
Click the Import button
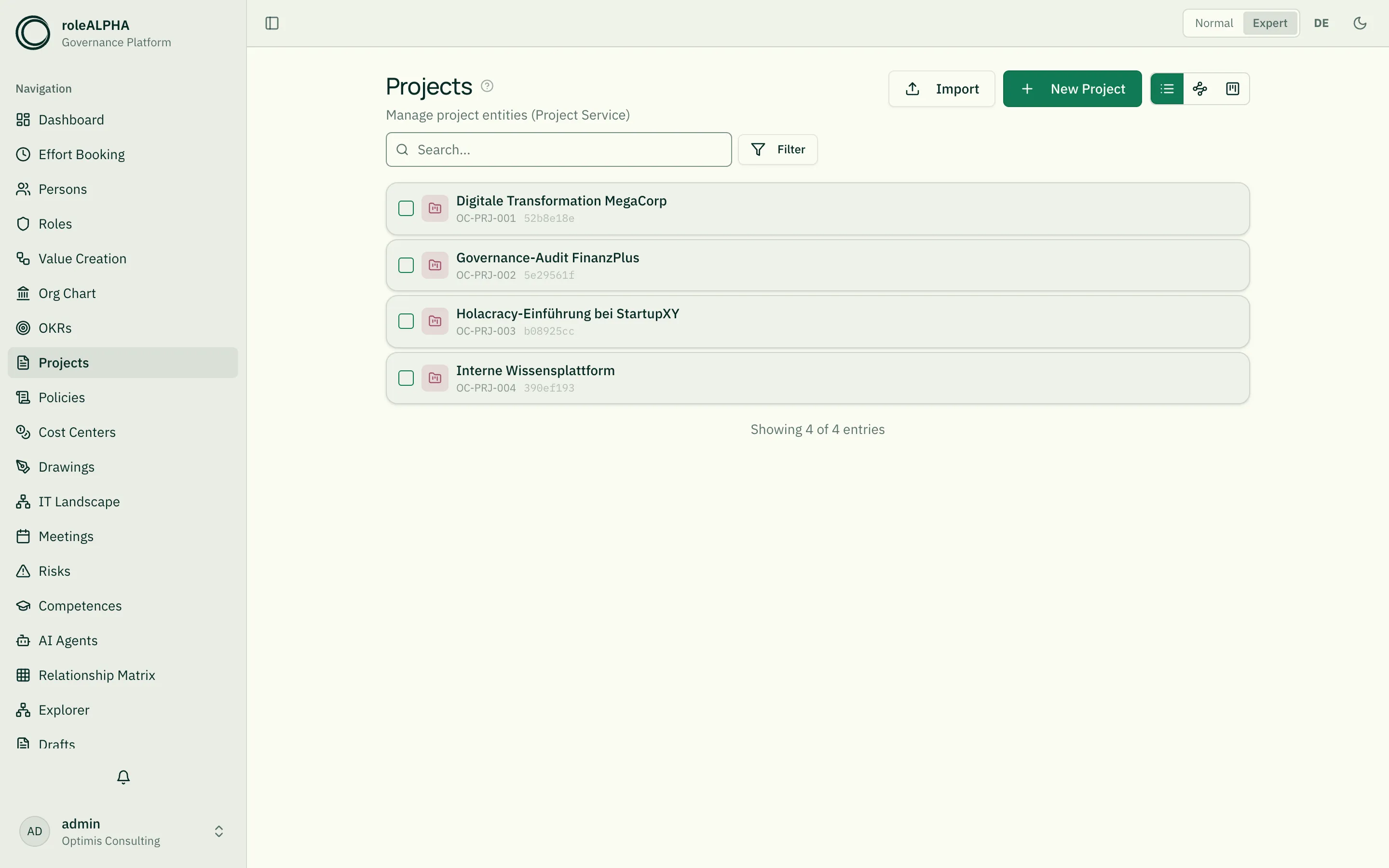(x=941, y=88)
